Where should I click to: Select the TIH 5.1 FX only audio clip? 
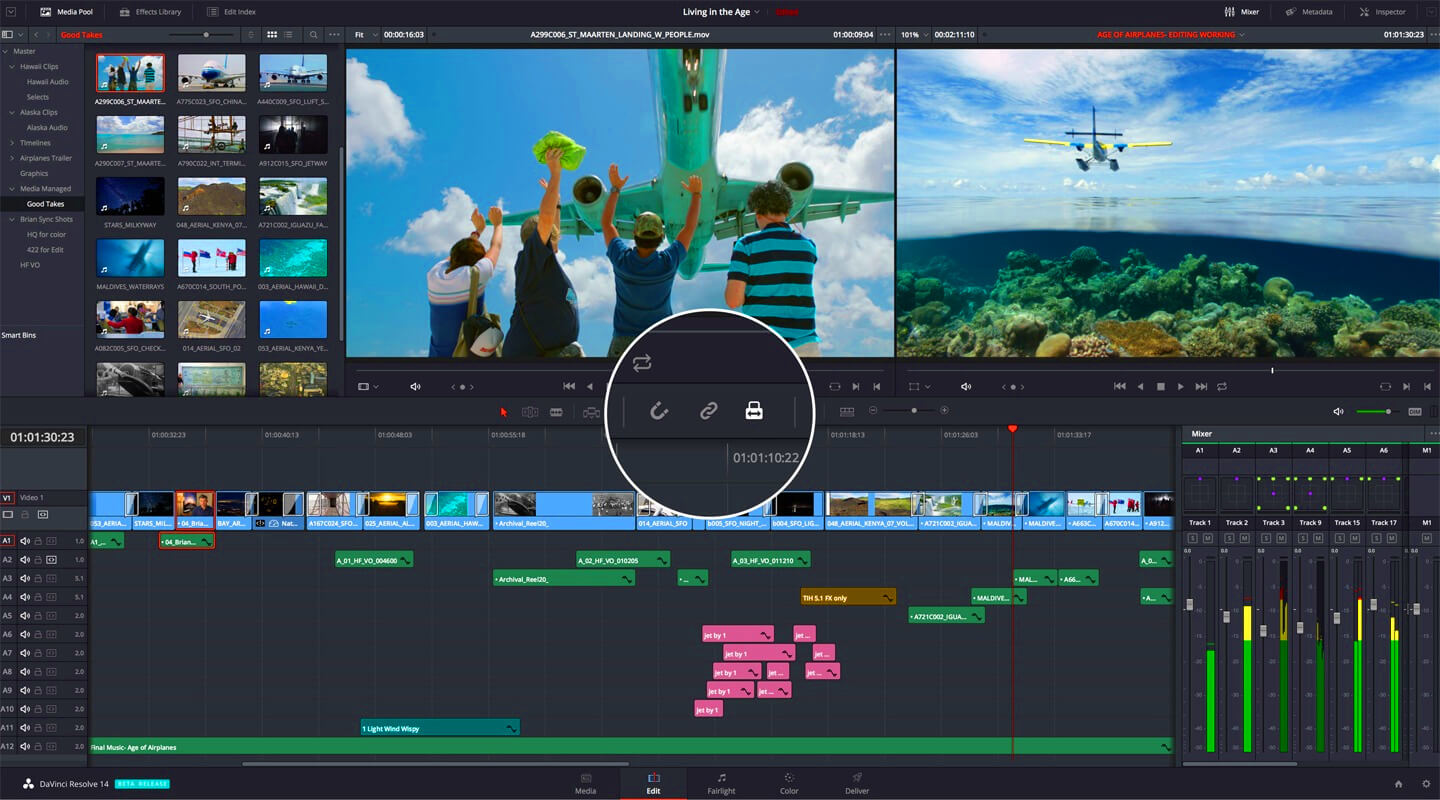click(x=848, y=597)
